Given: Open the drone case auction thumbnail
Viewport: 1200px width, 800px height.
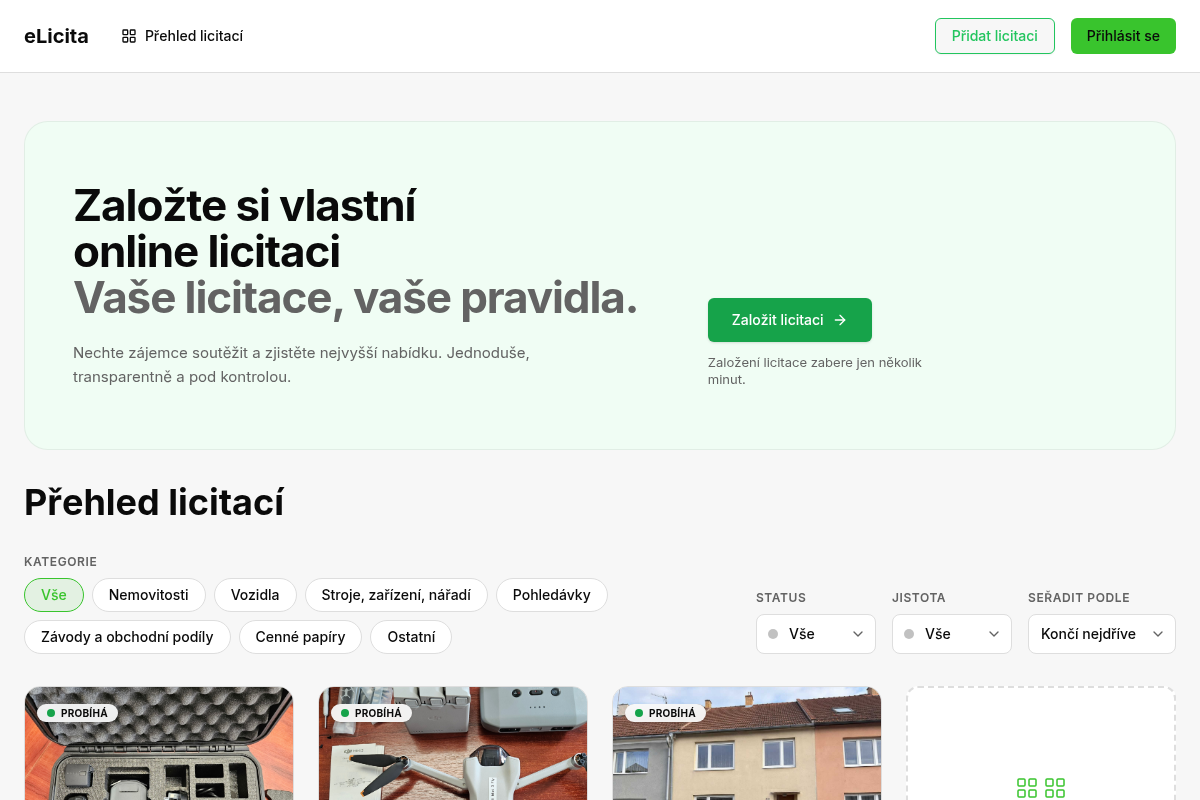Looking at the screenshot, I should [x=159, y=744].
